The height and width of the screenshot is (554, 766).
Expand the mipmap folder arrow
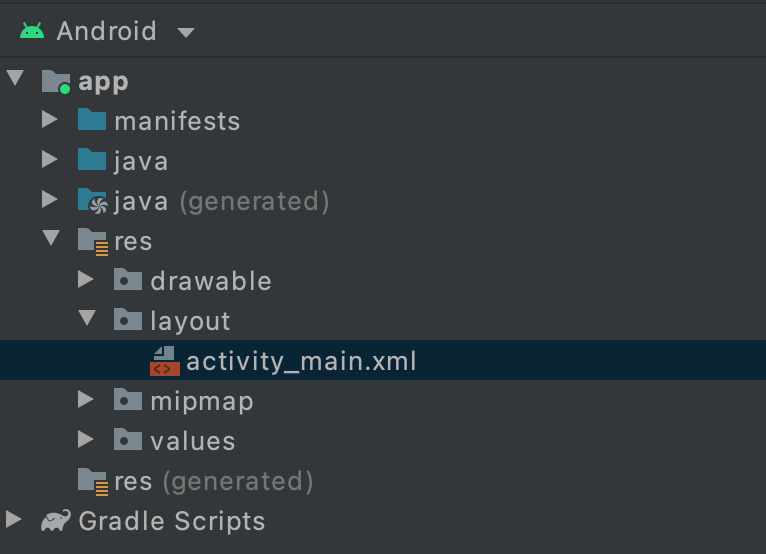point(86,401)
